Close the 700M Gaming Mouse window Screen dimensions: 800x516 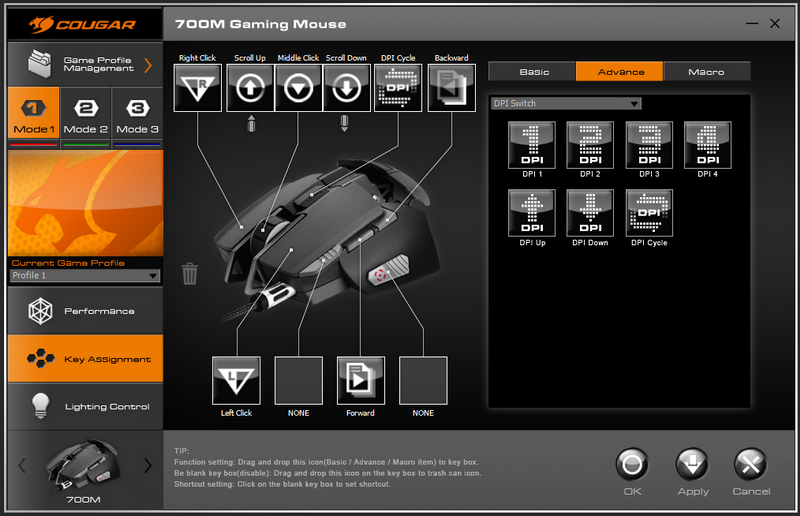775,23
